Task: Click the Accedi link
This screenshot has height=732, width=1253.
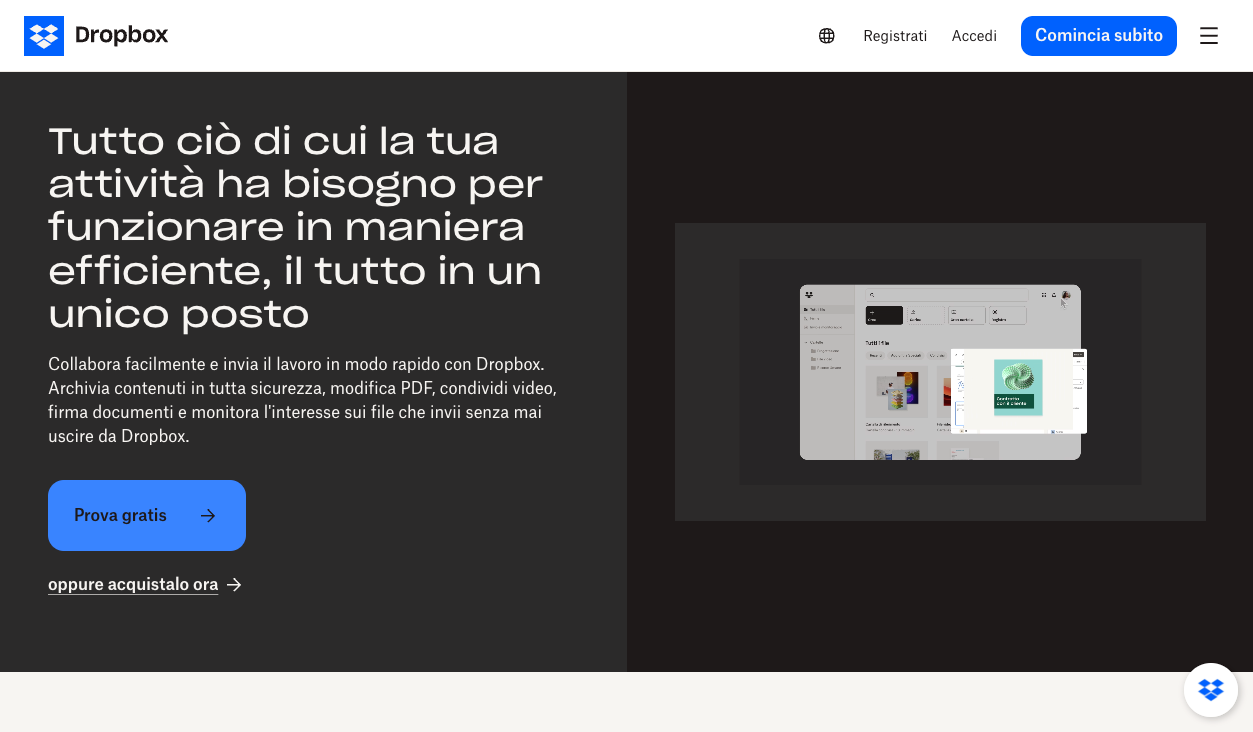Action: point(974,36)
